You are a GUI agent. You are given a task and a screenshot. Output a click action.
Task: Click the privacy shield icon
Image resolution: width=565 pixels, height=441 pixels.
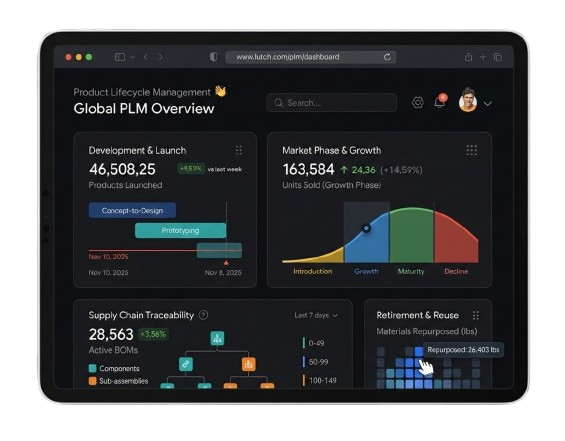point(214,57)
